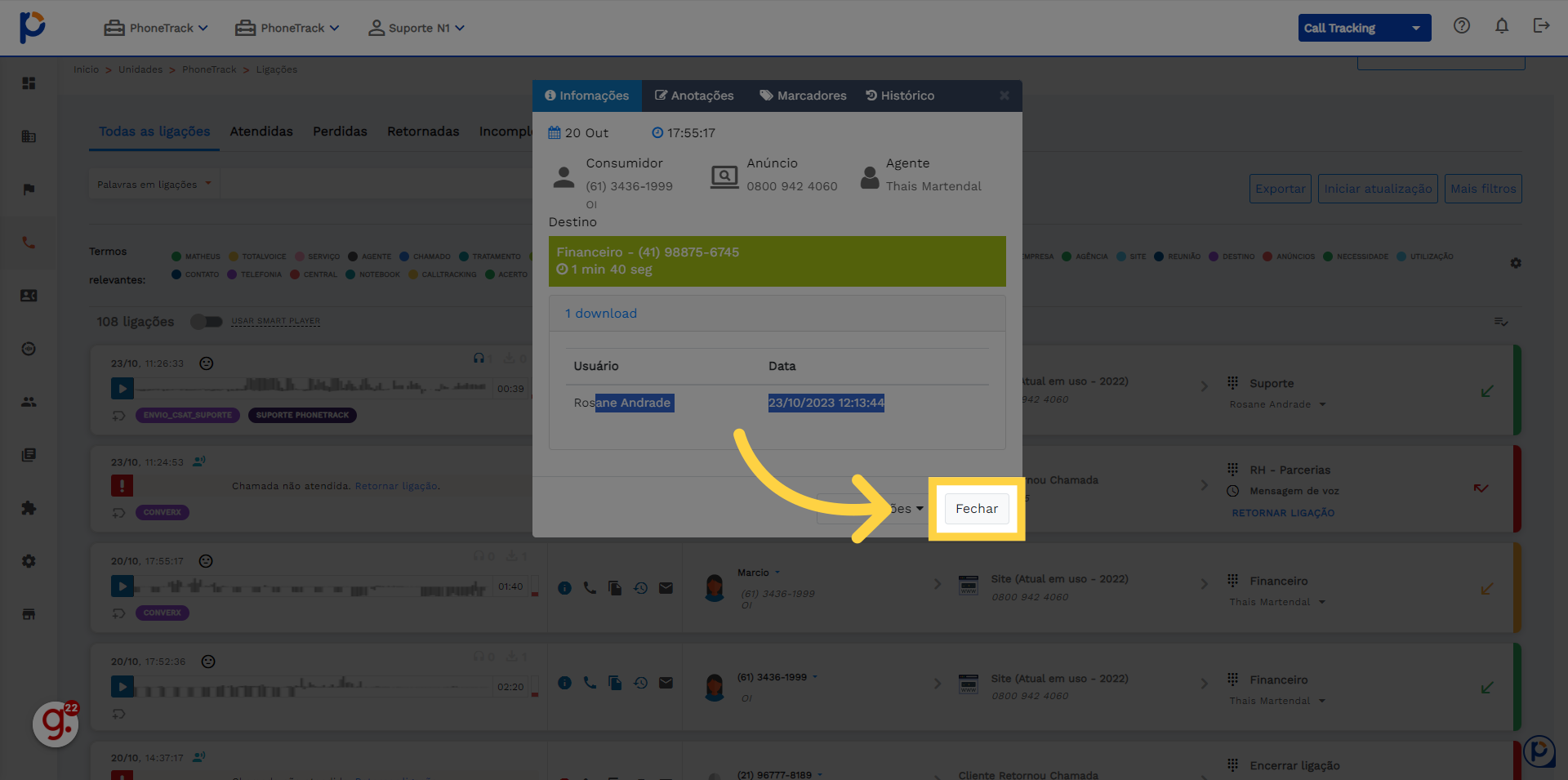This screenshot has height=780, width=1568.
Task: Expand Thais Martendal dropdown on 17:55:17 call
Action: point(1277,602)
